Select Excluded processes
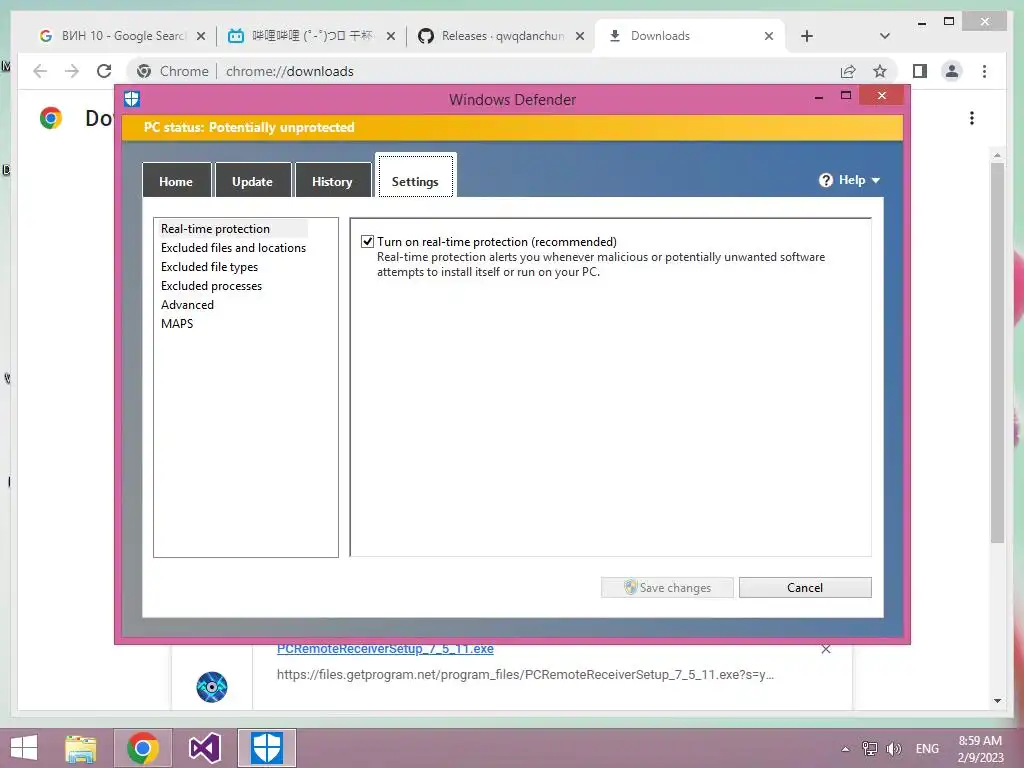 click(211, 285)
